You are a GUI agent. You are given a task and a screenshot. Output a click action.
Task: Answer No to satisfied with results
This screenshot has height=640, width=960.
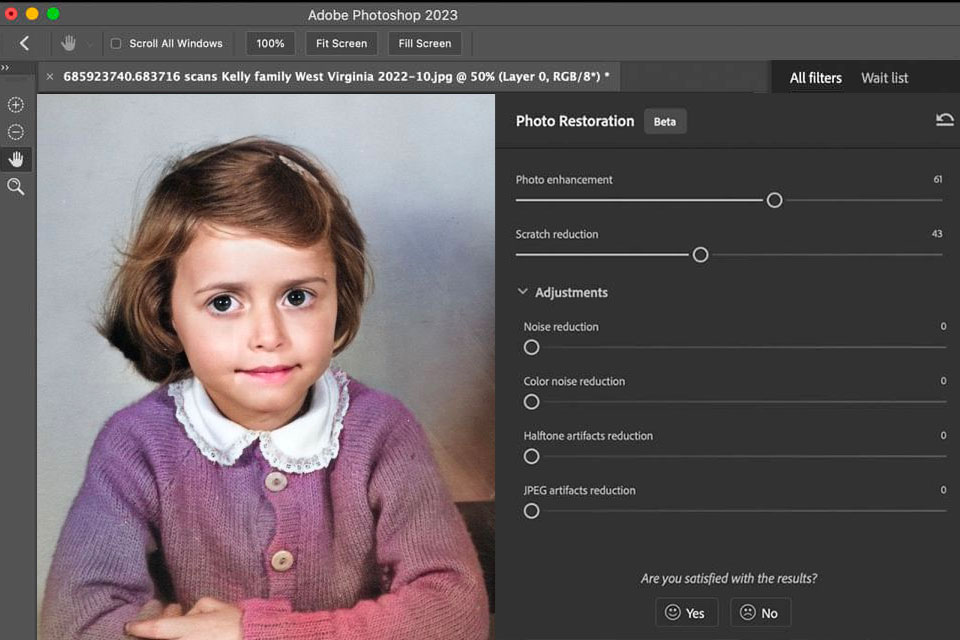tap(760, 612)
